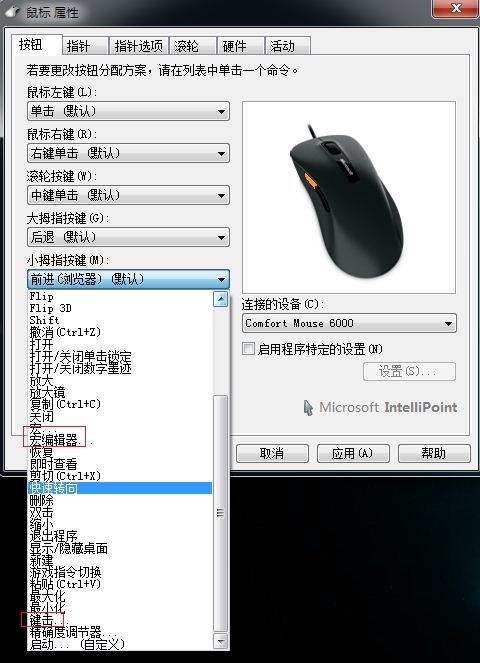Click the IntelliPoint cursor logo icon

(308, 408)
